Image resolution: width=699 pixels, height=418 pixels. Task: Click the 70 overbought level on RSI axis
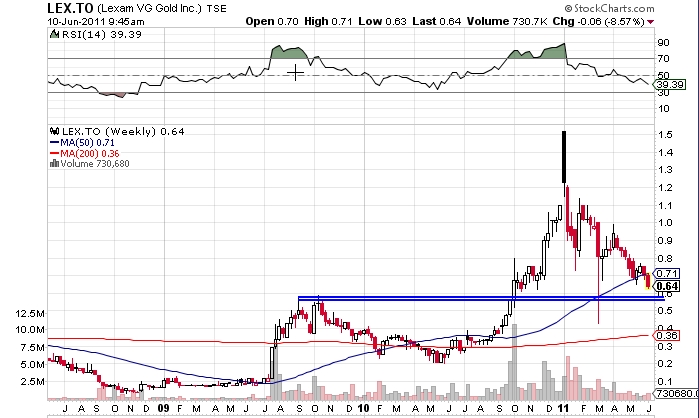(663, 58)
